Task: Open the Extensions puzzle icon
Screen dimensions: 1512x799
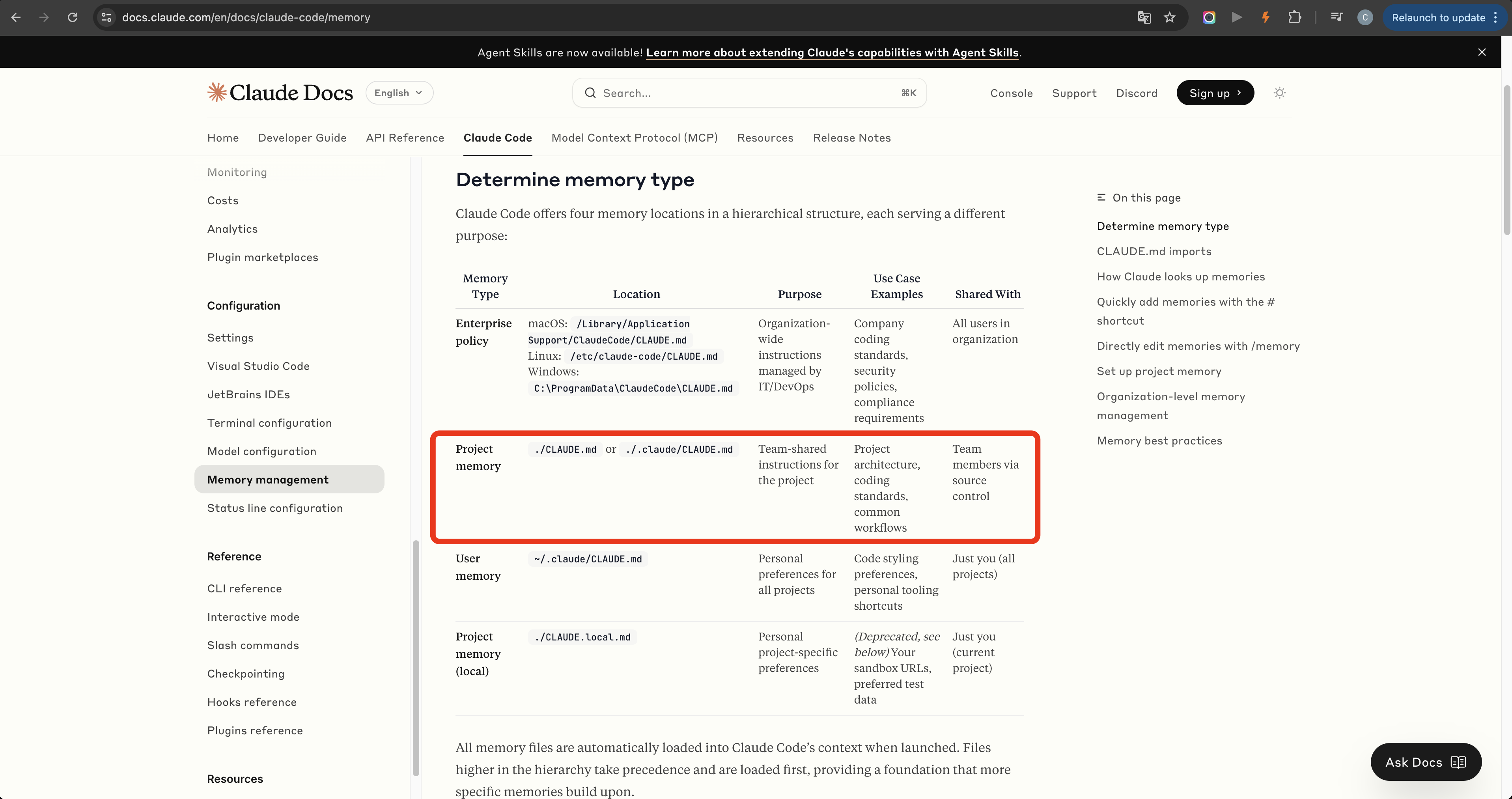Action: [1294, 18]
